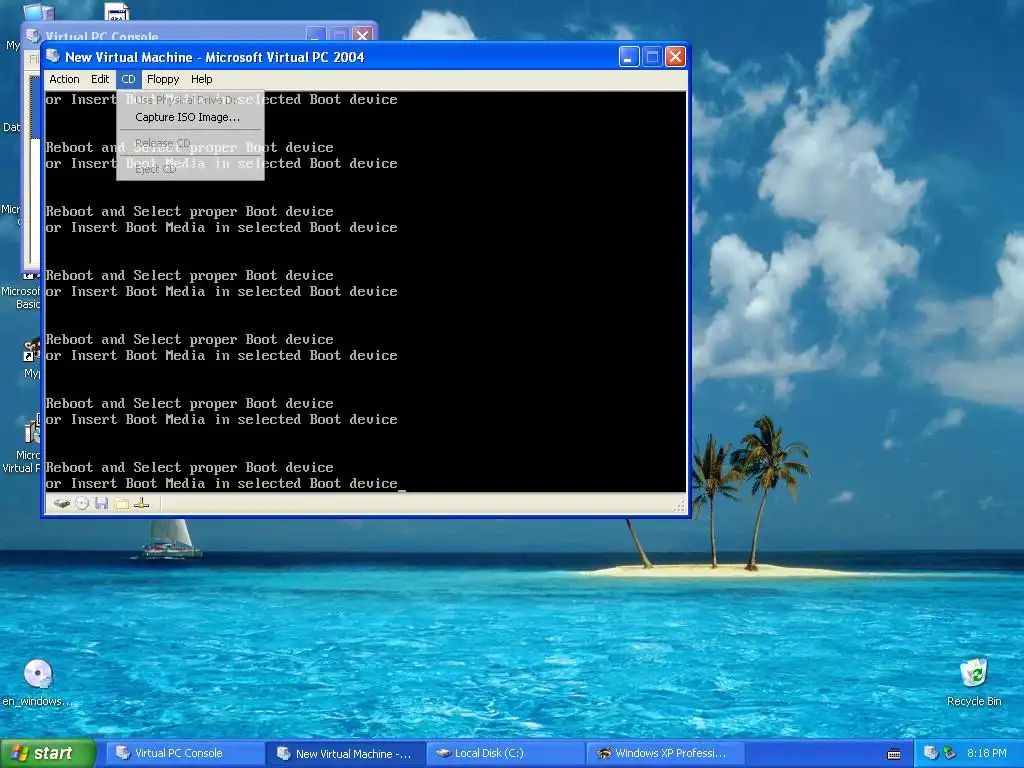Viewport: 1024px width, 768px height.
Task: Open the Help menu
Action: [202, 79]
